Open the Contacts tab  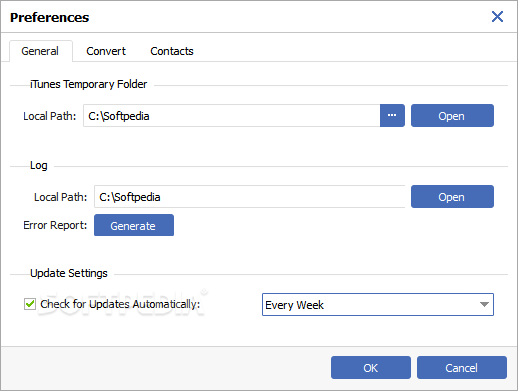(172, 51)
